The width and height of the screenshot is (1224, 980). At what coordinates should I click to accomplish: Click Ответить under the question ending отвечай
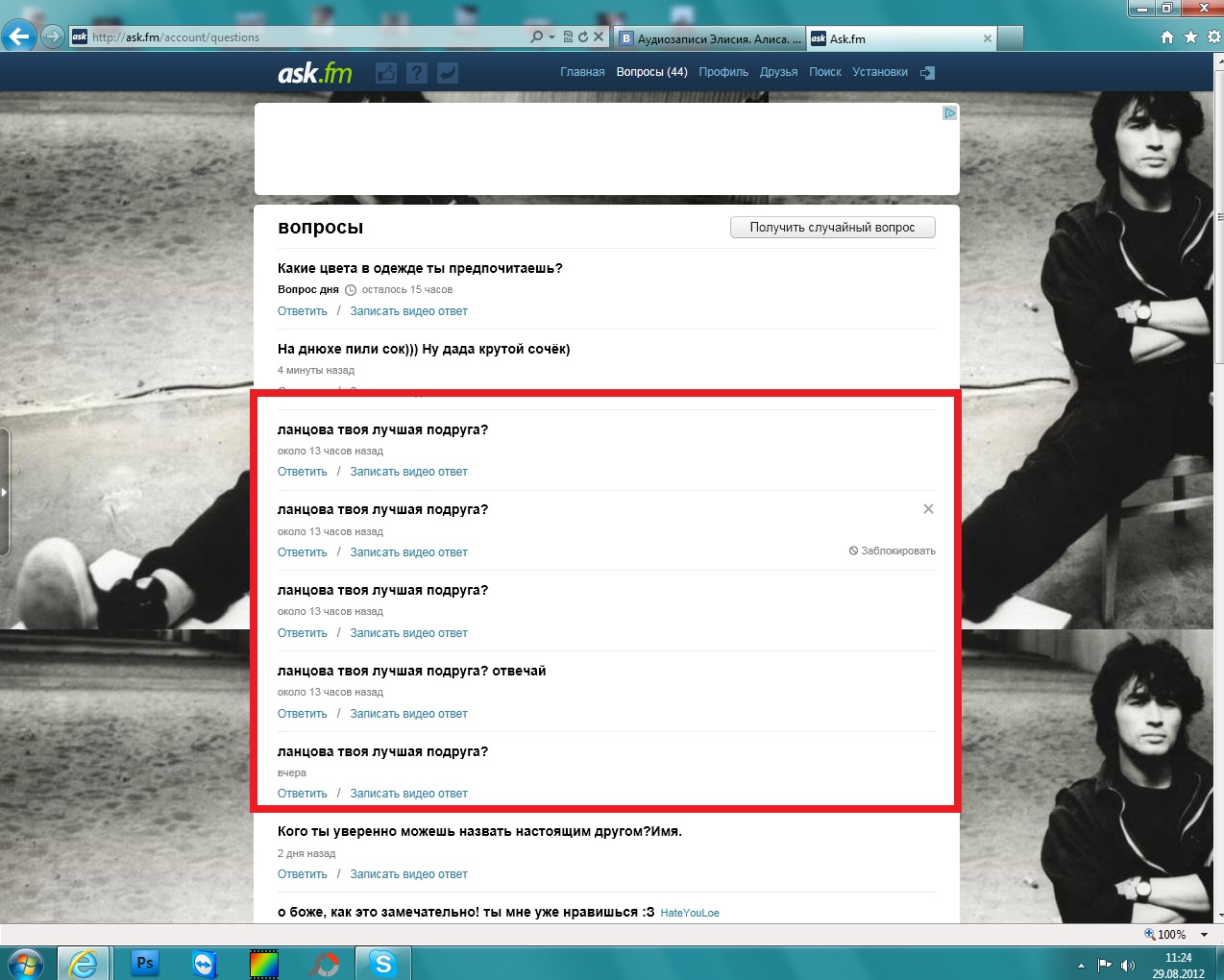[302, 714]
